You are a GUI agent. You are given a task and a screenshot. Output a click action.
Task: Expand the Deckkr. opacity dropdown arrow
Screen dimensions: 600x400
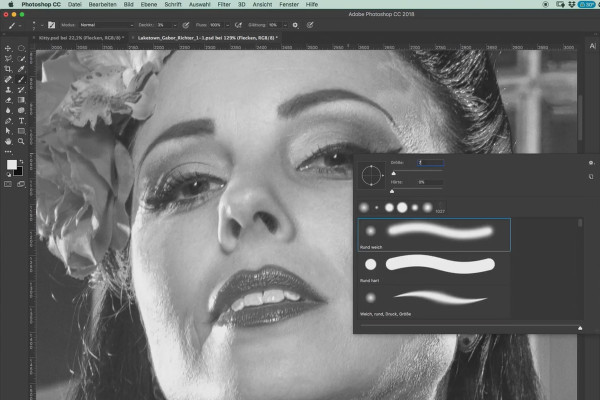(x=175, y=25)
